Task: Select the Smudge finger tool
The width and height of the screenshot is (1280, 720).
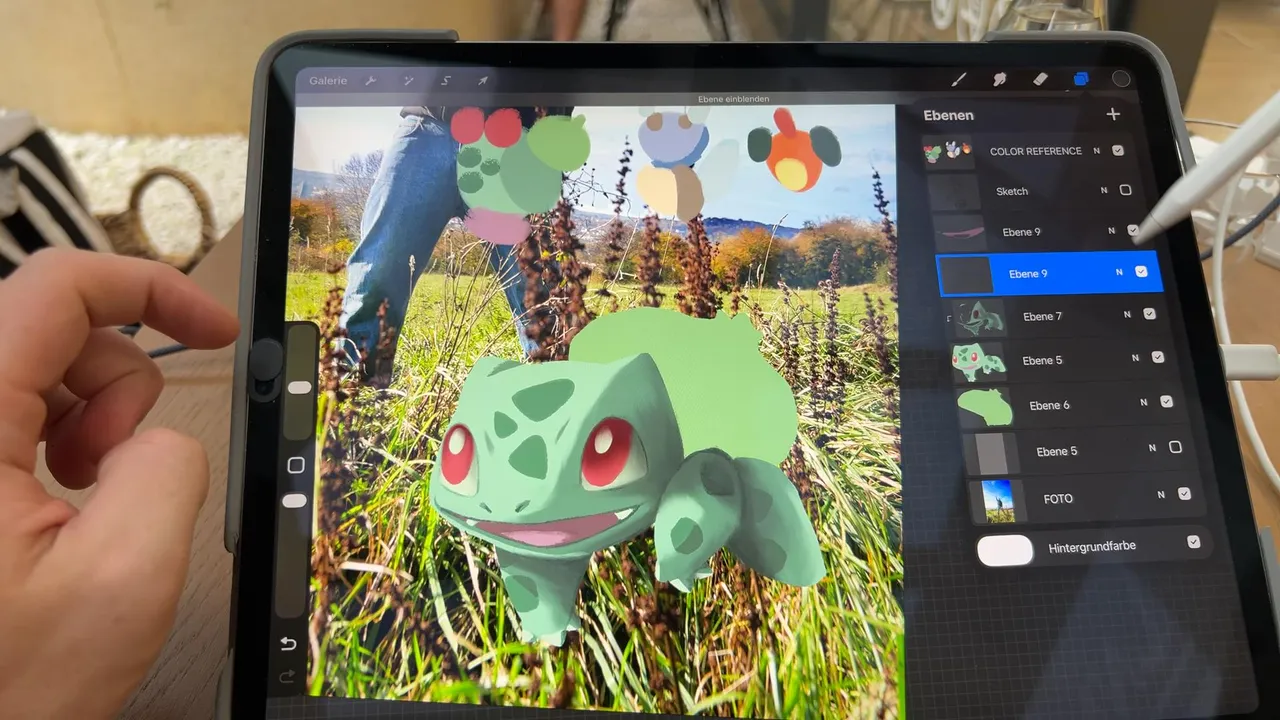Action: coord(999,79)
